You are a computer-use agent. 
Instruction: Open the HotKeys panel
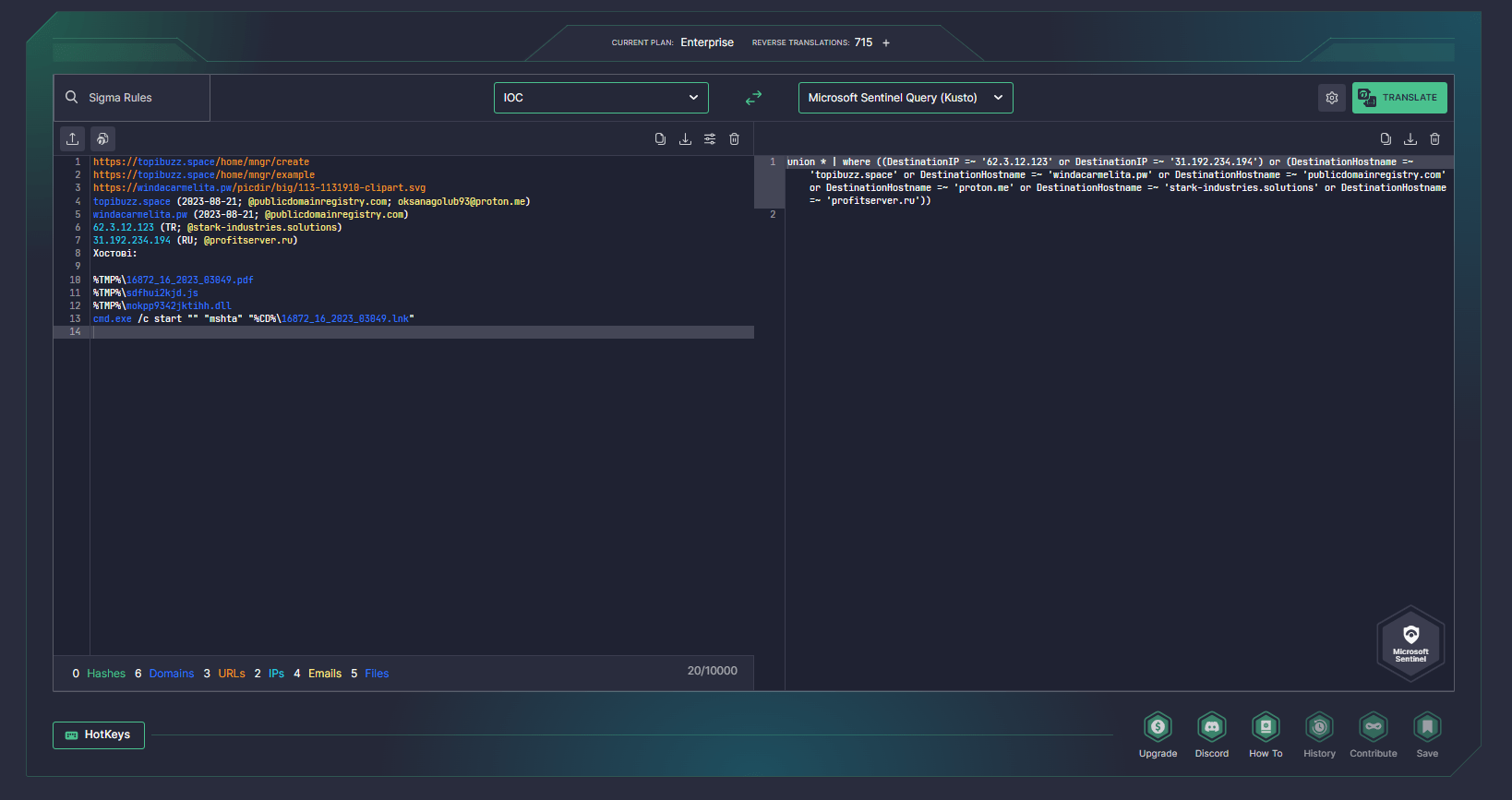pyautogui.click(x=99, y=735)
